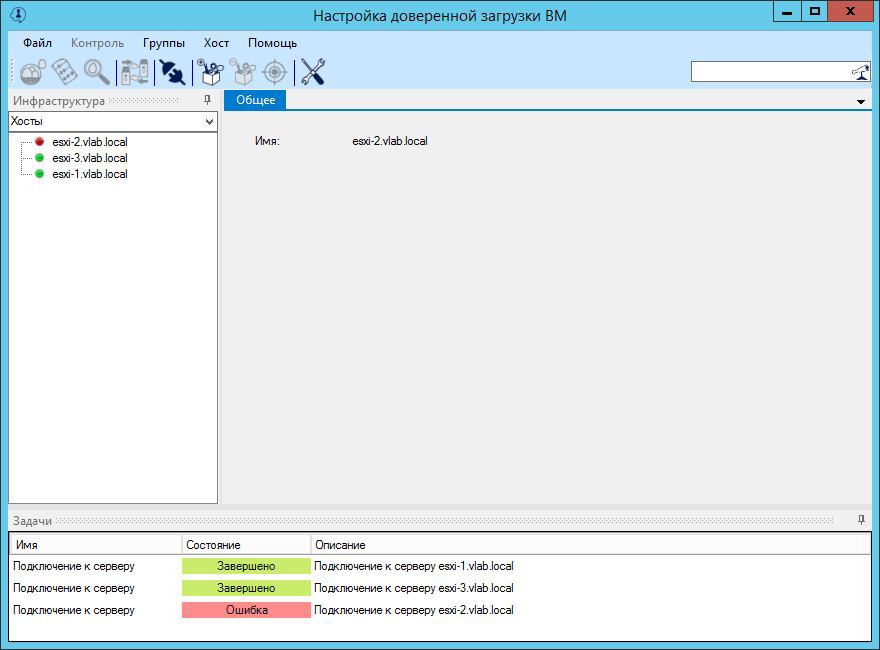
Task: Select host esxi-2.vlab.local in tree
Action: (90, 142)
